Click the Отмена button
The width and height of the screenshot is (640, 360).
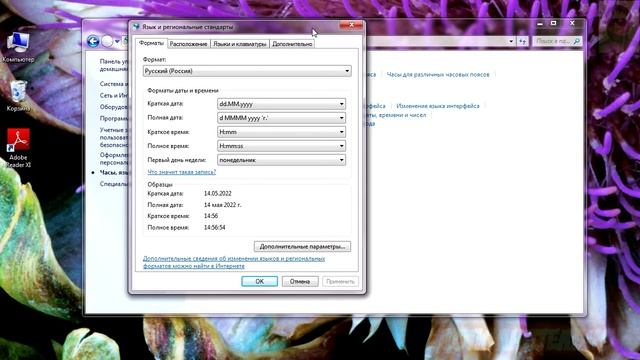[x=300, y=281]
